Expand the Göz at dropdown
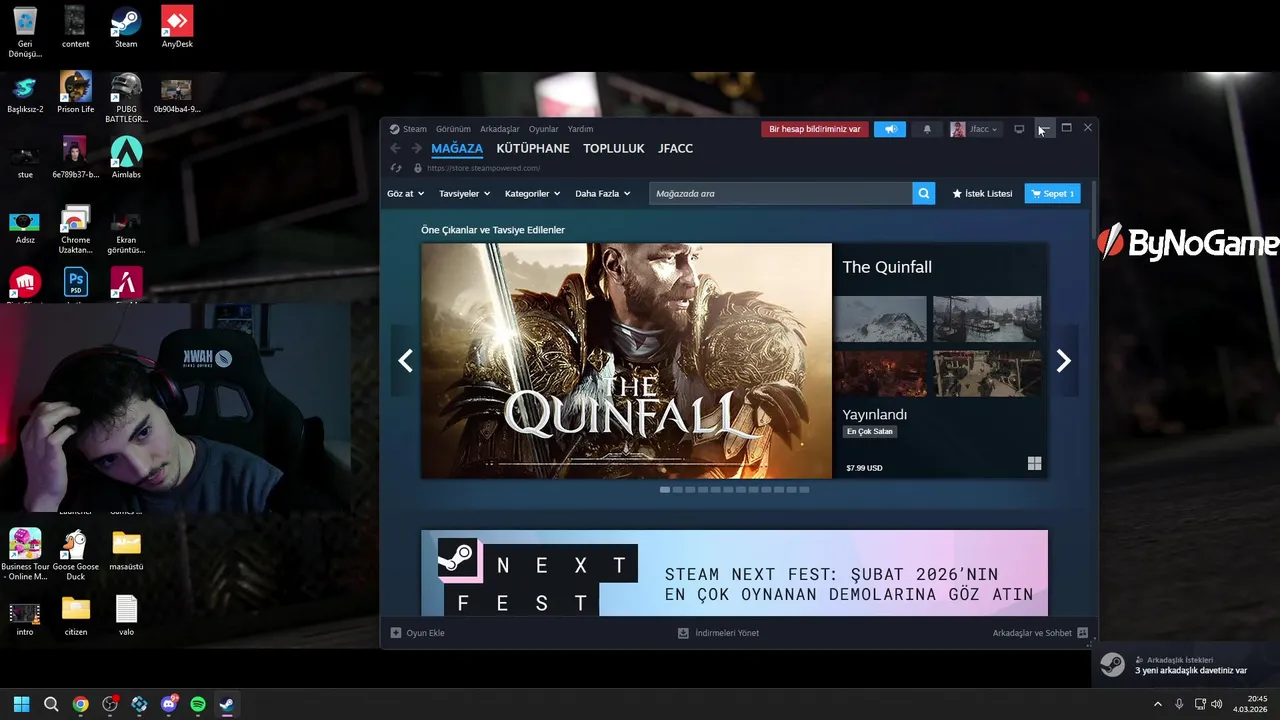The height and width of the screenshot is (720, 1280). click(x=405, y=194)
